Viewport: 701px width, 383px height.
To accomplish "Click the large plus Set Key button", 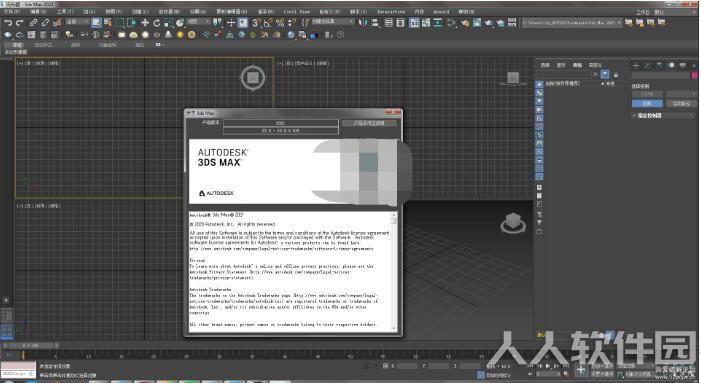I will [x=580, y=370].
